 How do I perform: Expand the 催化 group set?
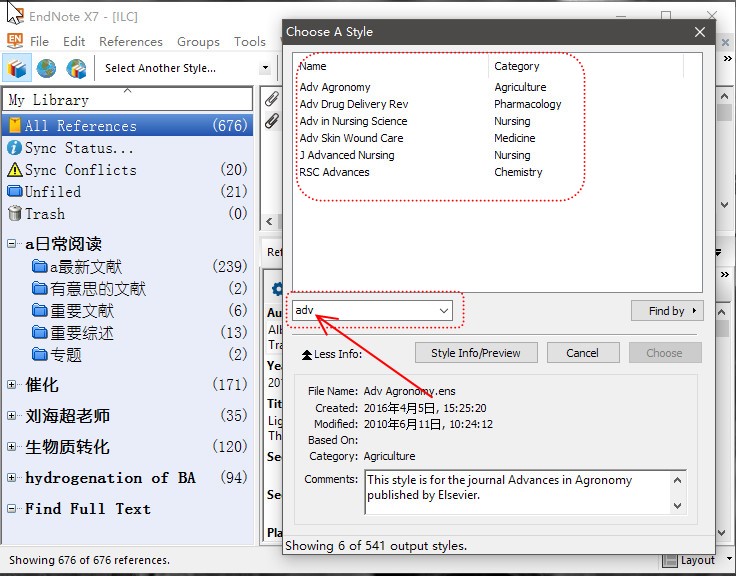pos(12,385)
